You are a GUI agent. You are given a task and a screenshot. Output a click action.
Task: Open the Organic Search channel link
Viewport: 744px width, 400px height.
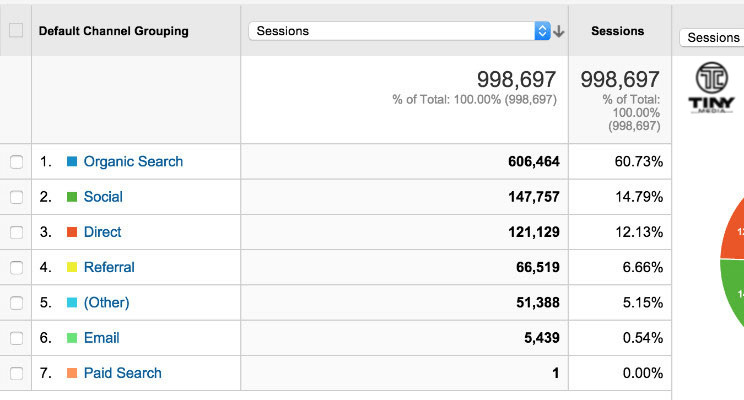coord(133,162)
